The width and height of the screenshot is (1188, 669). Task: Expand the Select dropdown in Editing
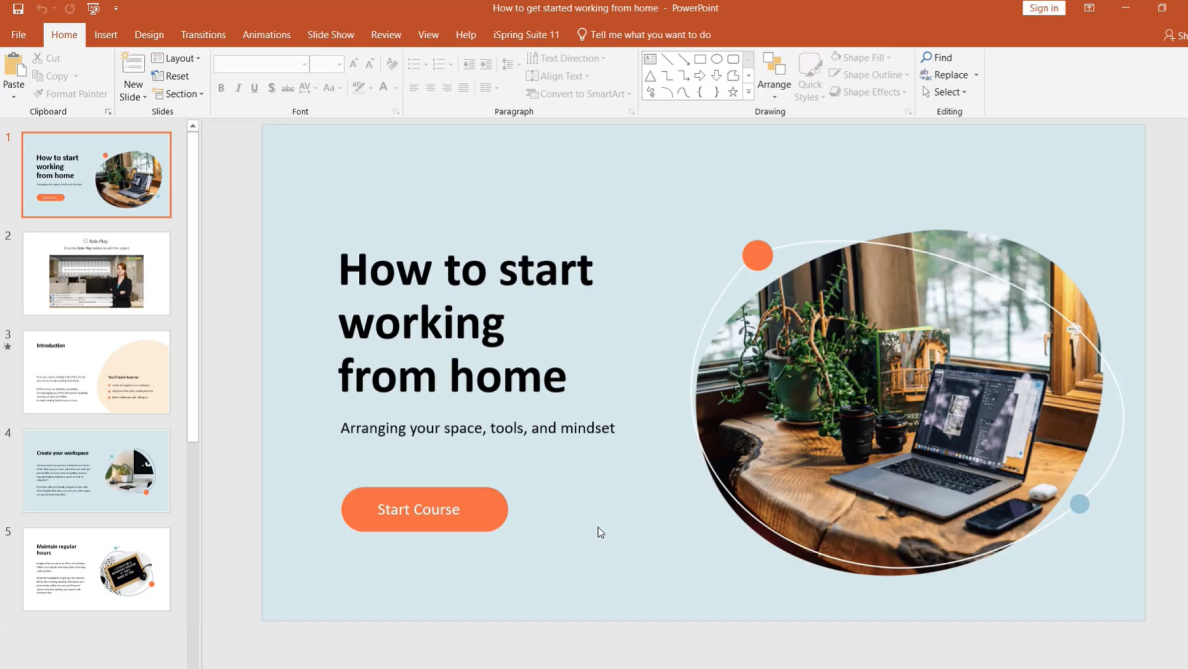click(x=944, y=92)
